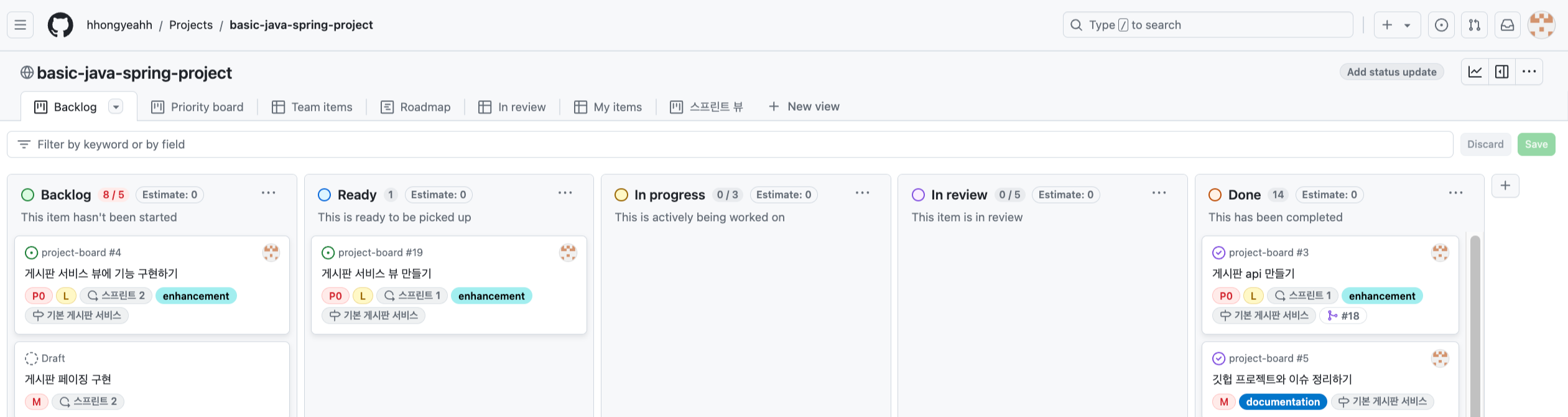Viewport: 1568px width, 417px height.
Task: Open draft 게시판 페이징 구현
Action: coord(68,379)
